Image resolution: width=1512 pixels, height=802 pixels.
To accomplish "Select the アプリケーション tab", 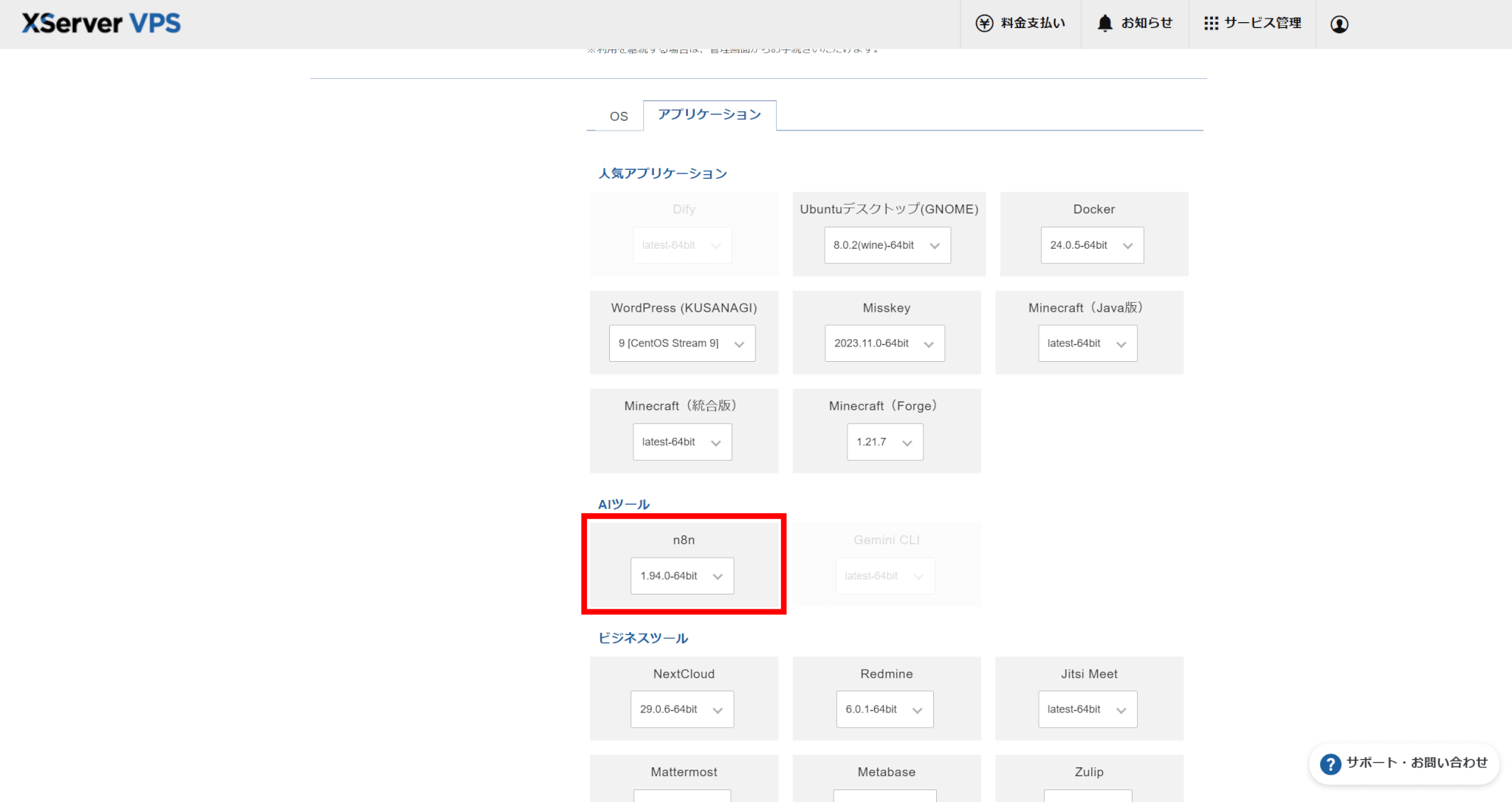I will 709,115.
